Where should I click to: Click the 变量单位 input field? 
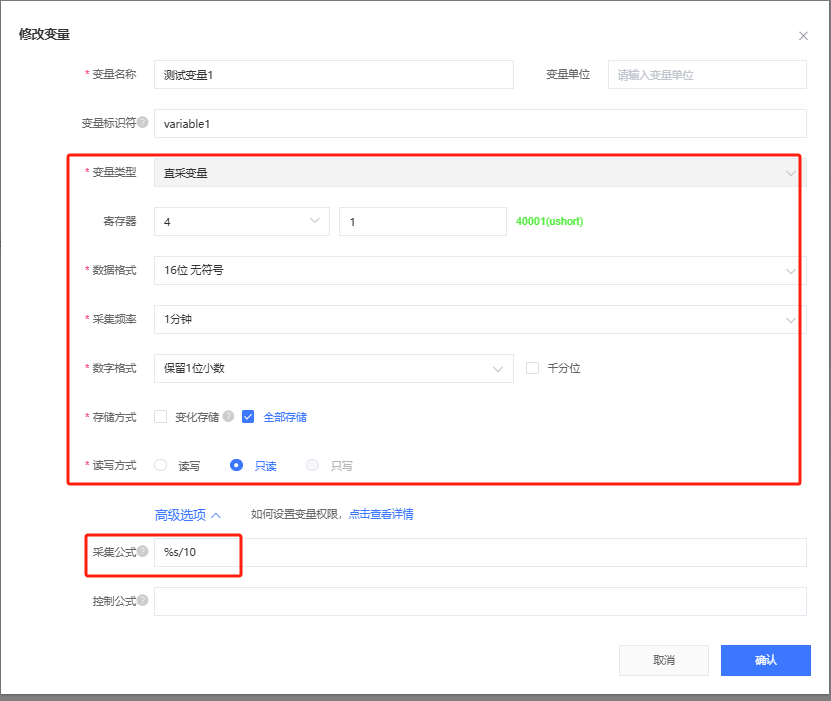[707, 75]
